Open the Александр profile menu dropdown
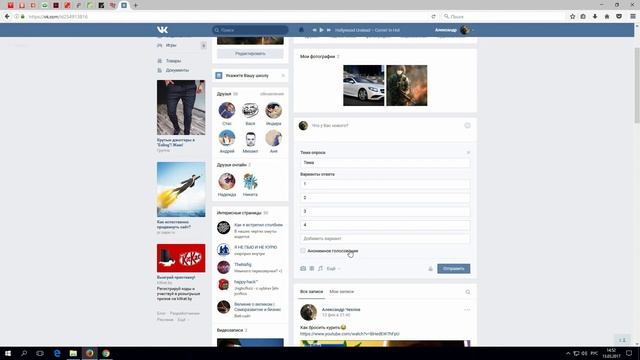 (x=454, y=30)
